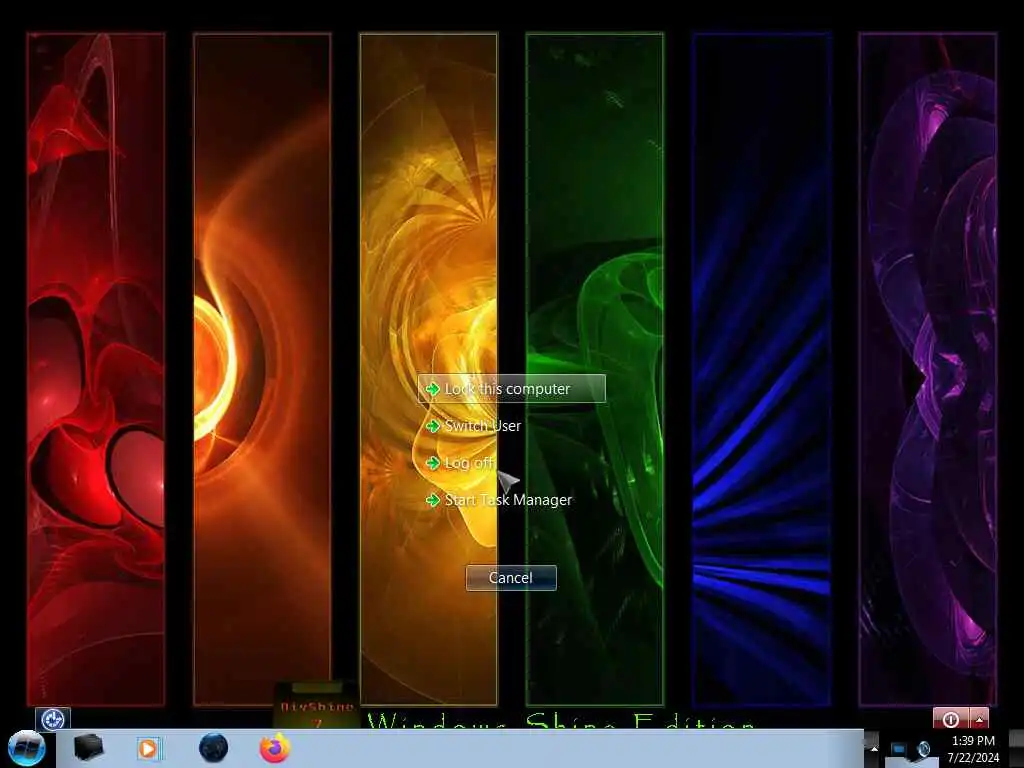The height and width of the screenshot is (768, 1024).
Task: Select the Switch User option
Action: [x=483, y=426]
